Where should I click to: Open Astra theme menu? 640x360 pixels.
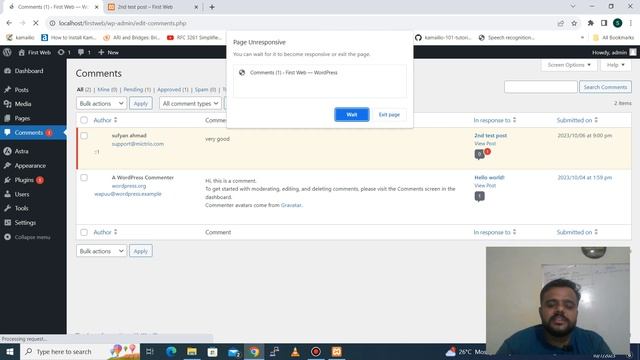coord(22,151)
